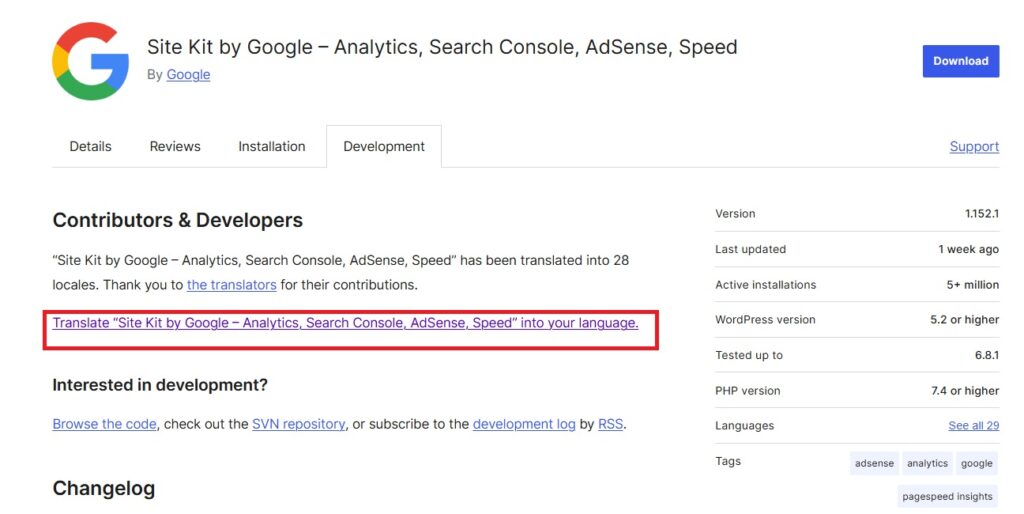Translate Site Kit into your language

[x=345, y=323]
